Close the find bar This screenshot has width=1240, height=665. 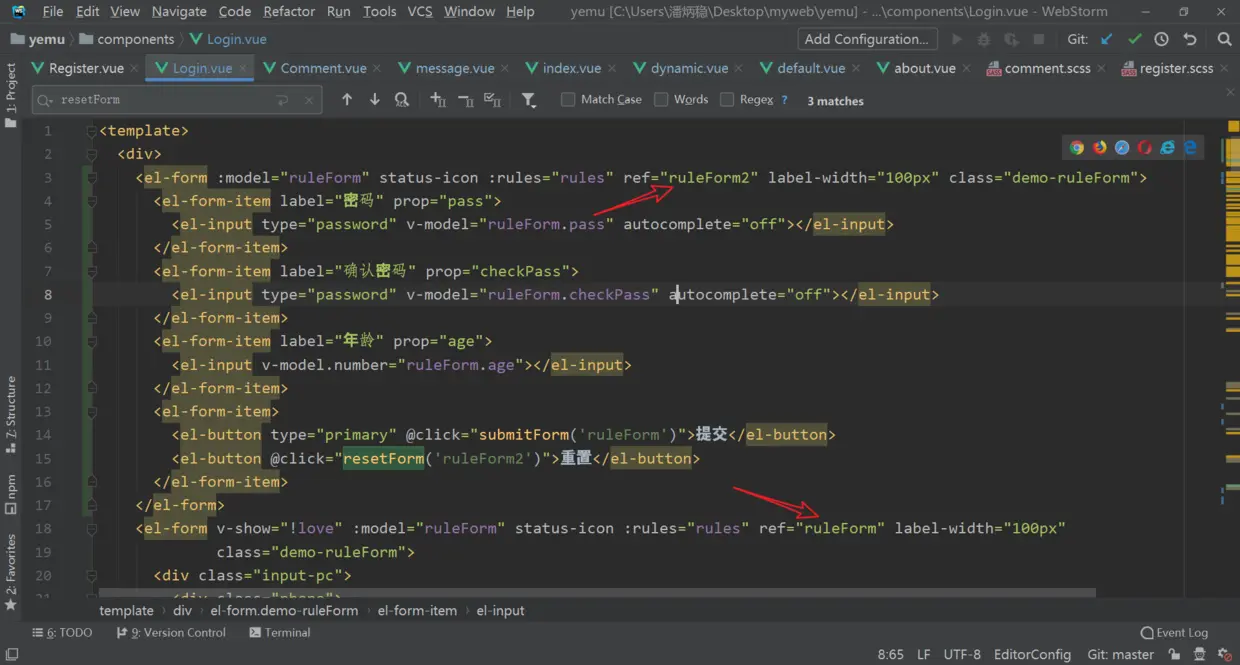tap(1230, 92)
